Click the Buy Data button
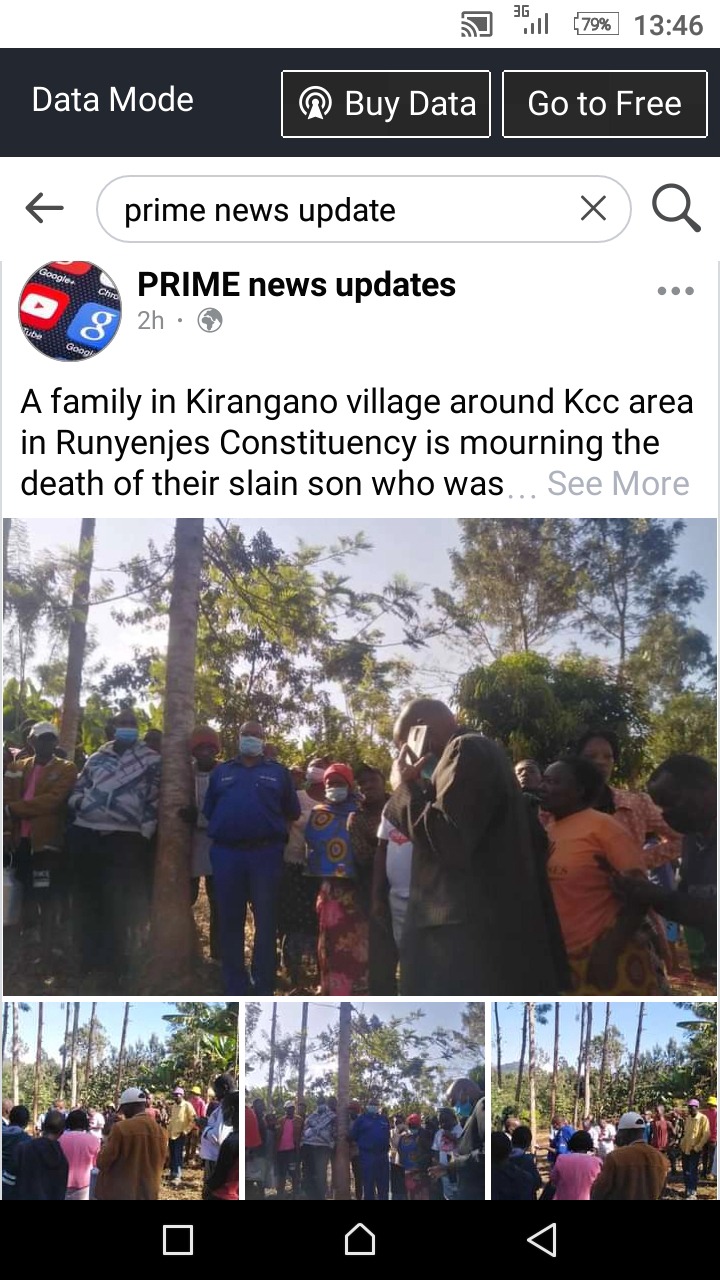This screenshot has width=720, height=1280. click(x=386, y=103)
